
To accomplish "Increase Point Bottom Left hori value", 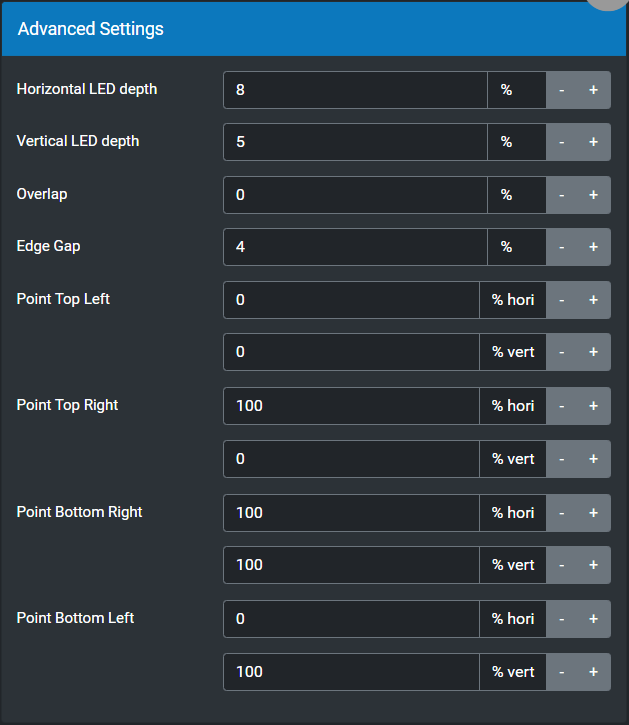I will tap(593, 619).
